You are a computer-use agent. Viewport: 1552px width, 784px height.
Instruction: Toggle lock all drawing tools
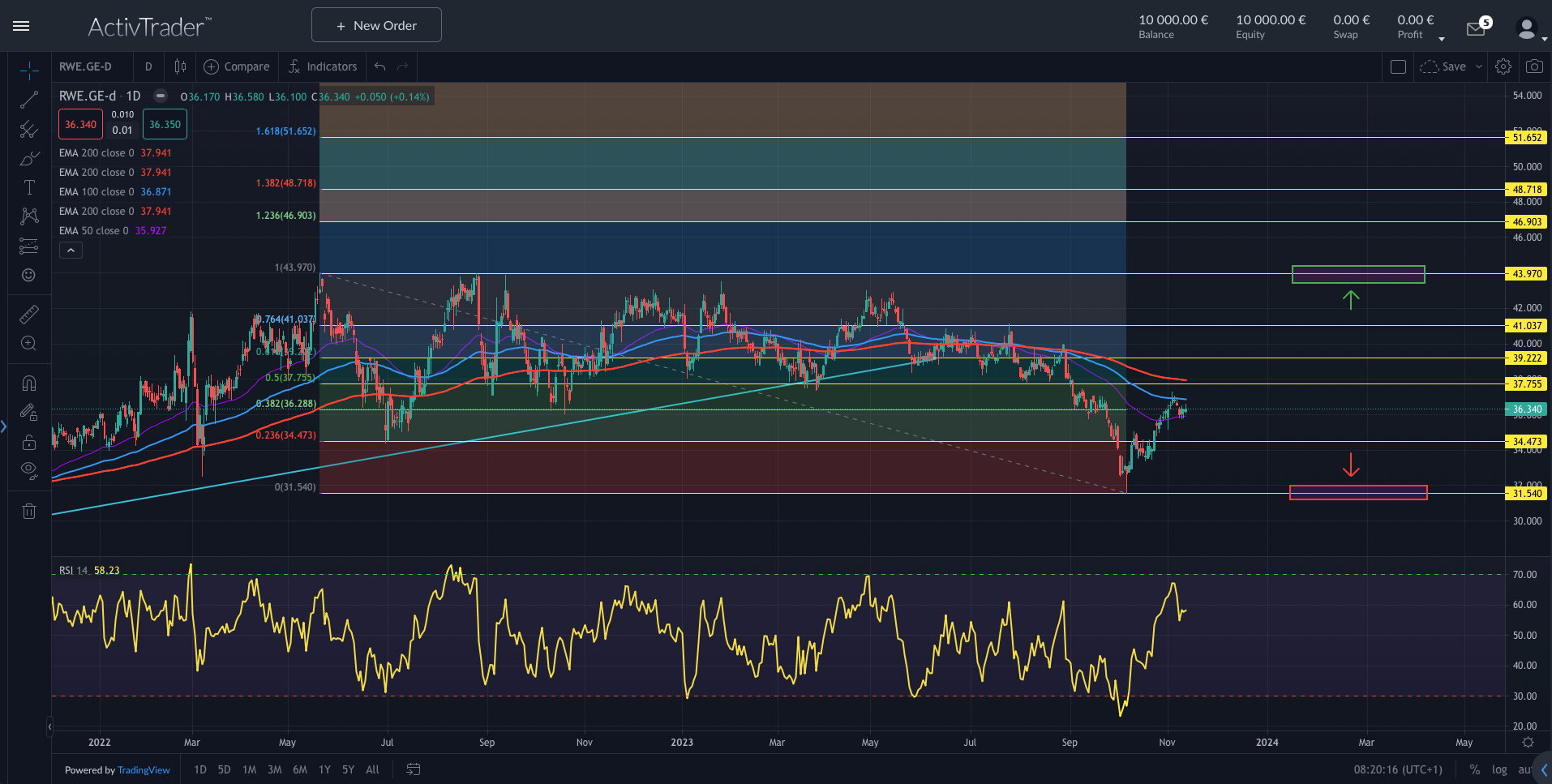tap(29, 442)
